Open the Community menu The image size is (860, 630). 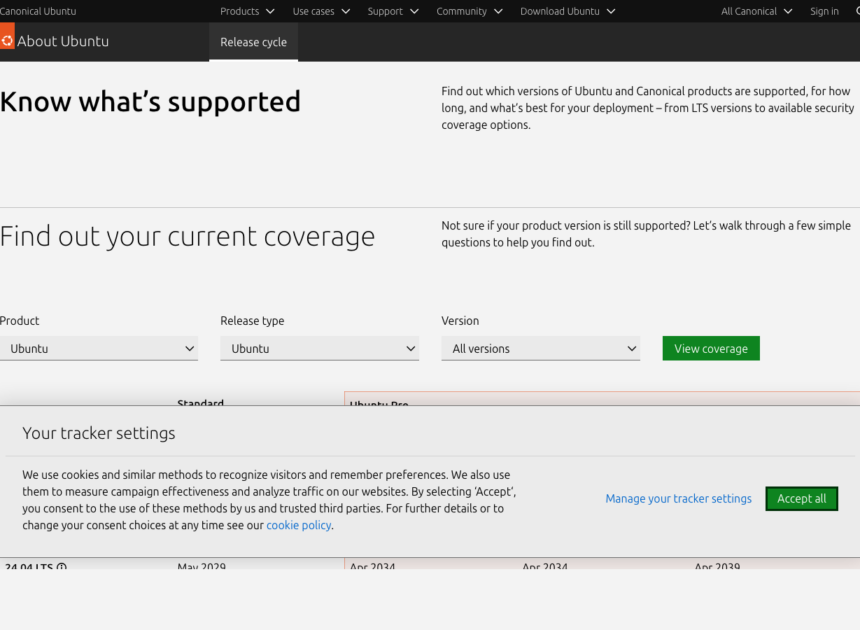coord(469,11)
